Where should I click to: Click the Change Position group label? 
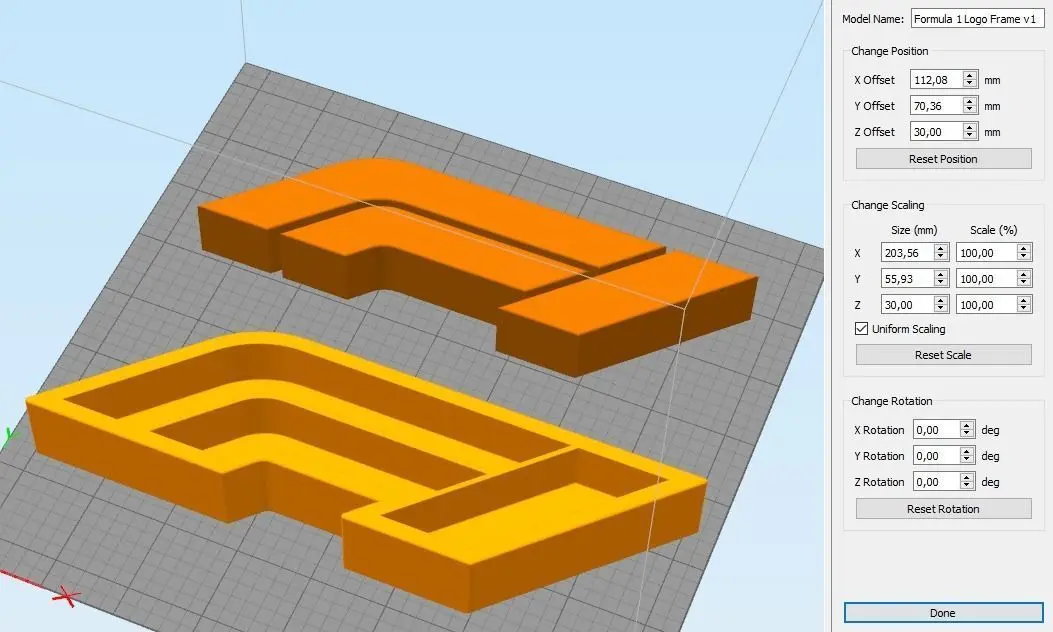(890, 51)
